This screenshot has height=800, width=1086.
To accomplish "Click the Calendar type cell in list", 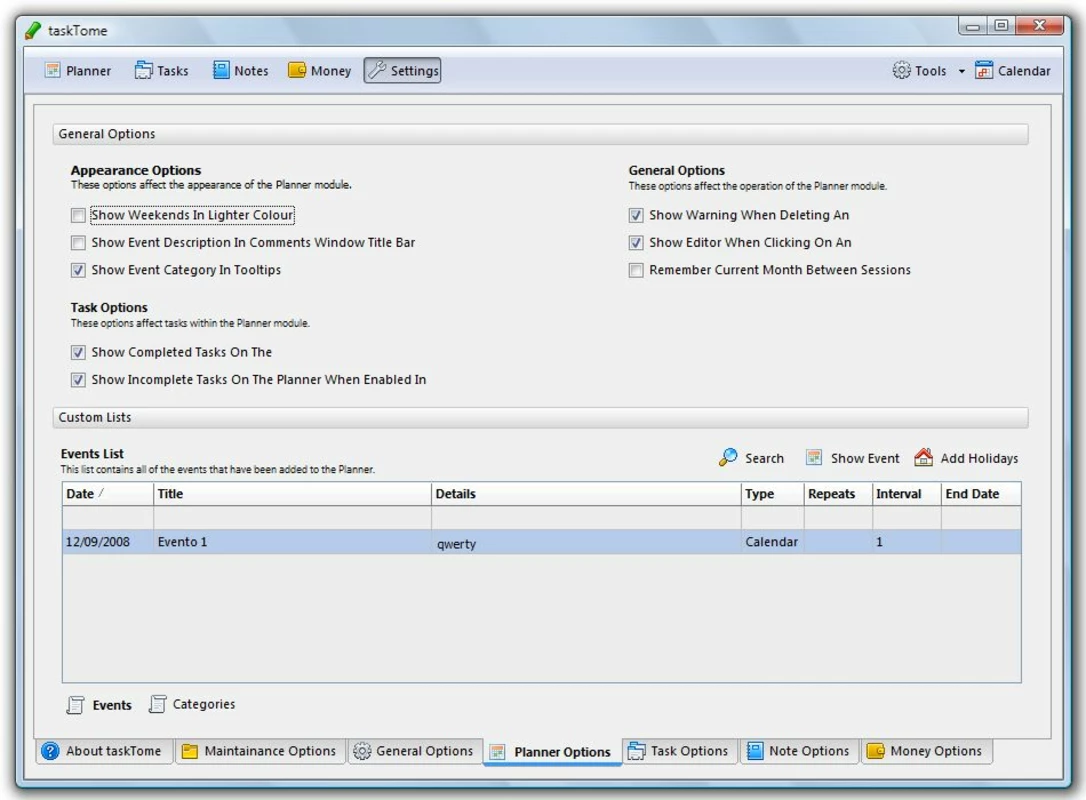I will 772,542.
